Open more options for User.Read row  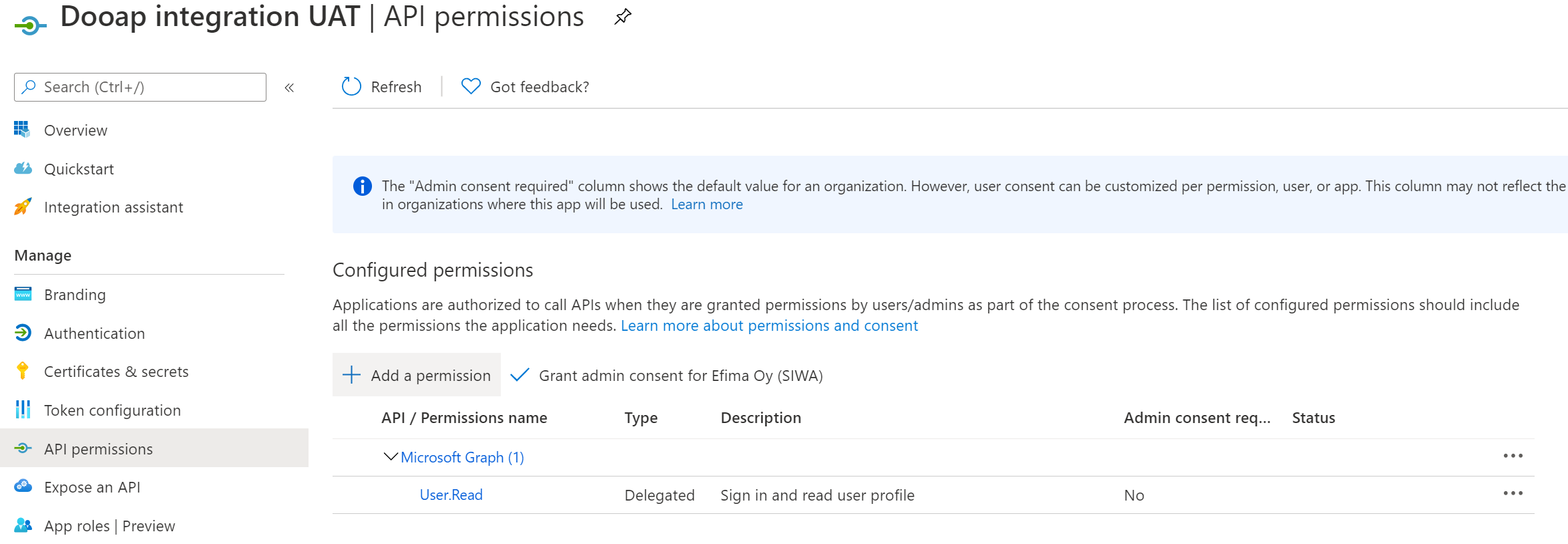(x=1513, y=493)
